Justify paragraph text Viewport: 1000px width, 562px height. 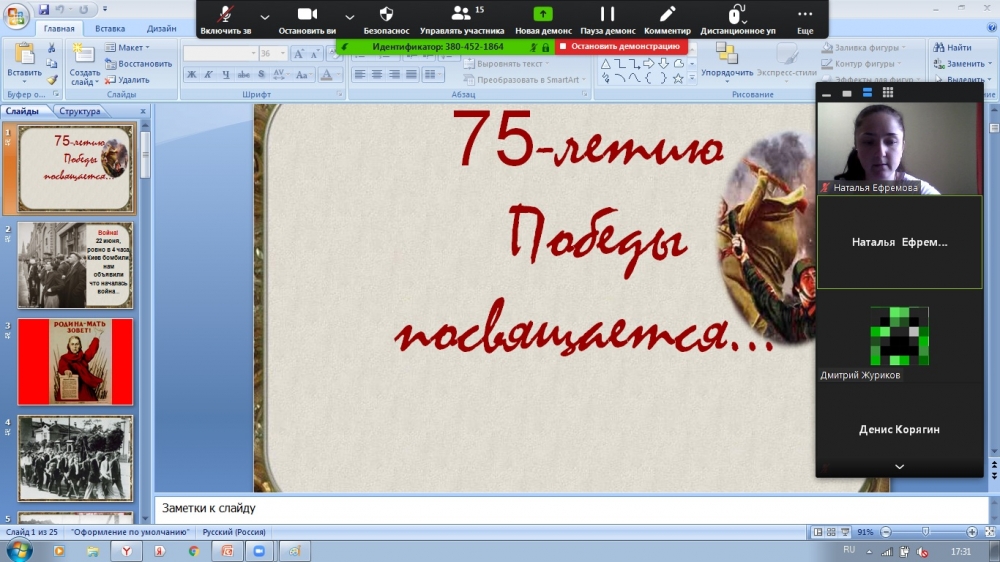tap(411, 75)
